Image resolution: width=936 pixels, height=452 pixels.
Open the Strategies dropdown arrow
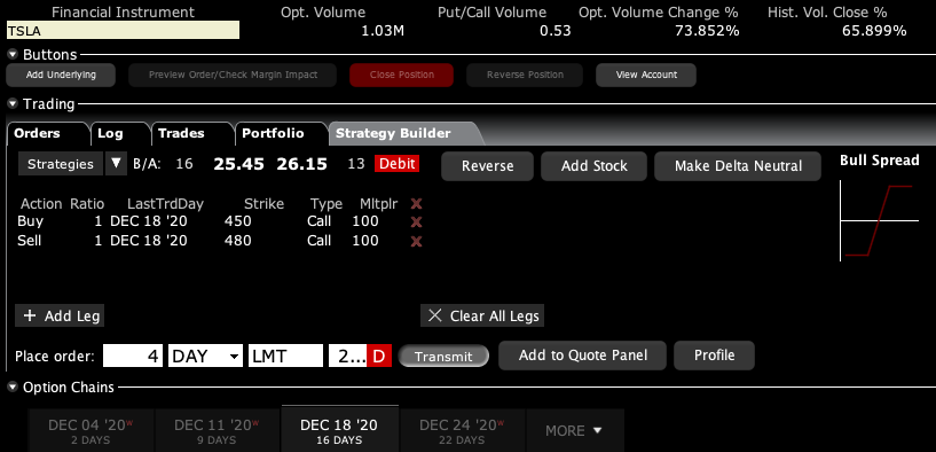click(x=115, y=164)
